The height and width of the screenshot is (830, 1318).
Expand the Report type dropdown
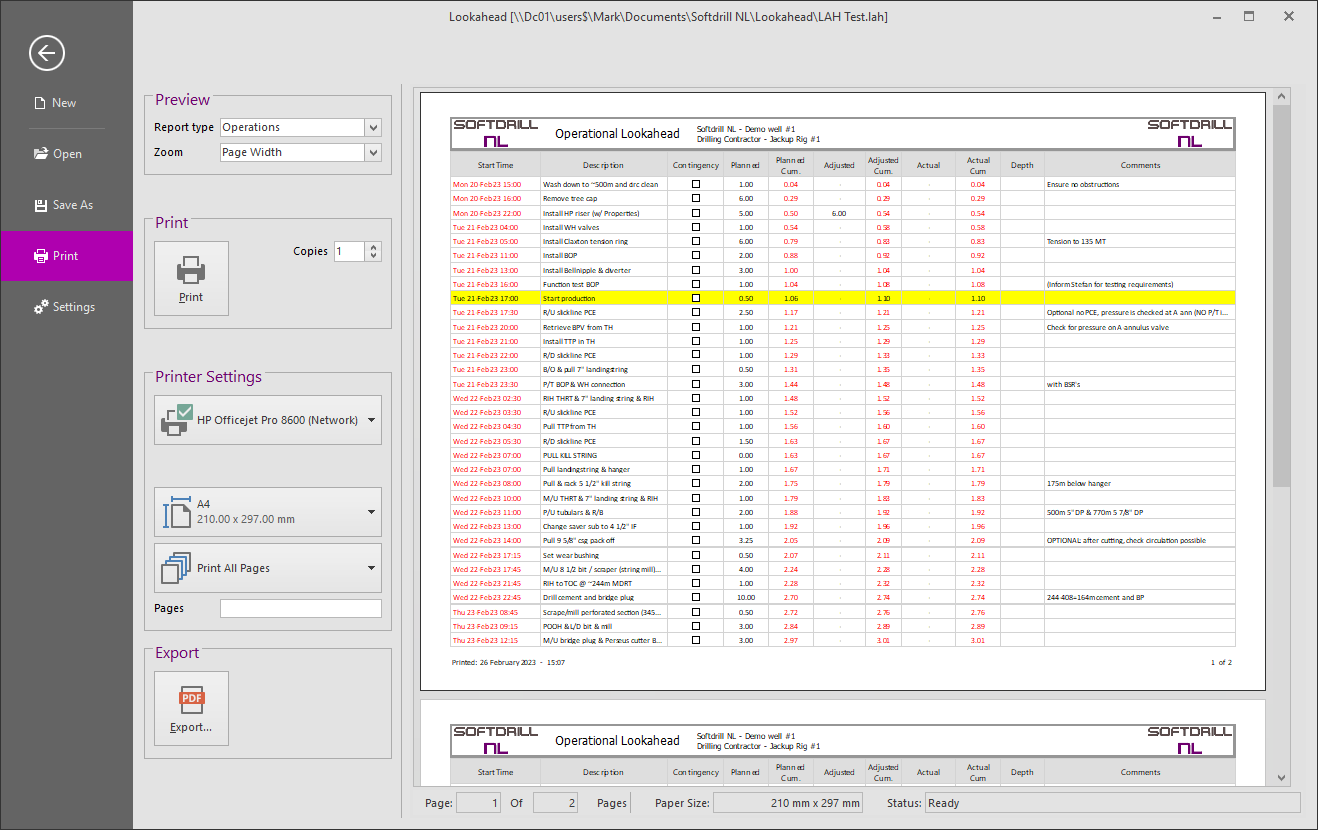coord(373,128)
